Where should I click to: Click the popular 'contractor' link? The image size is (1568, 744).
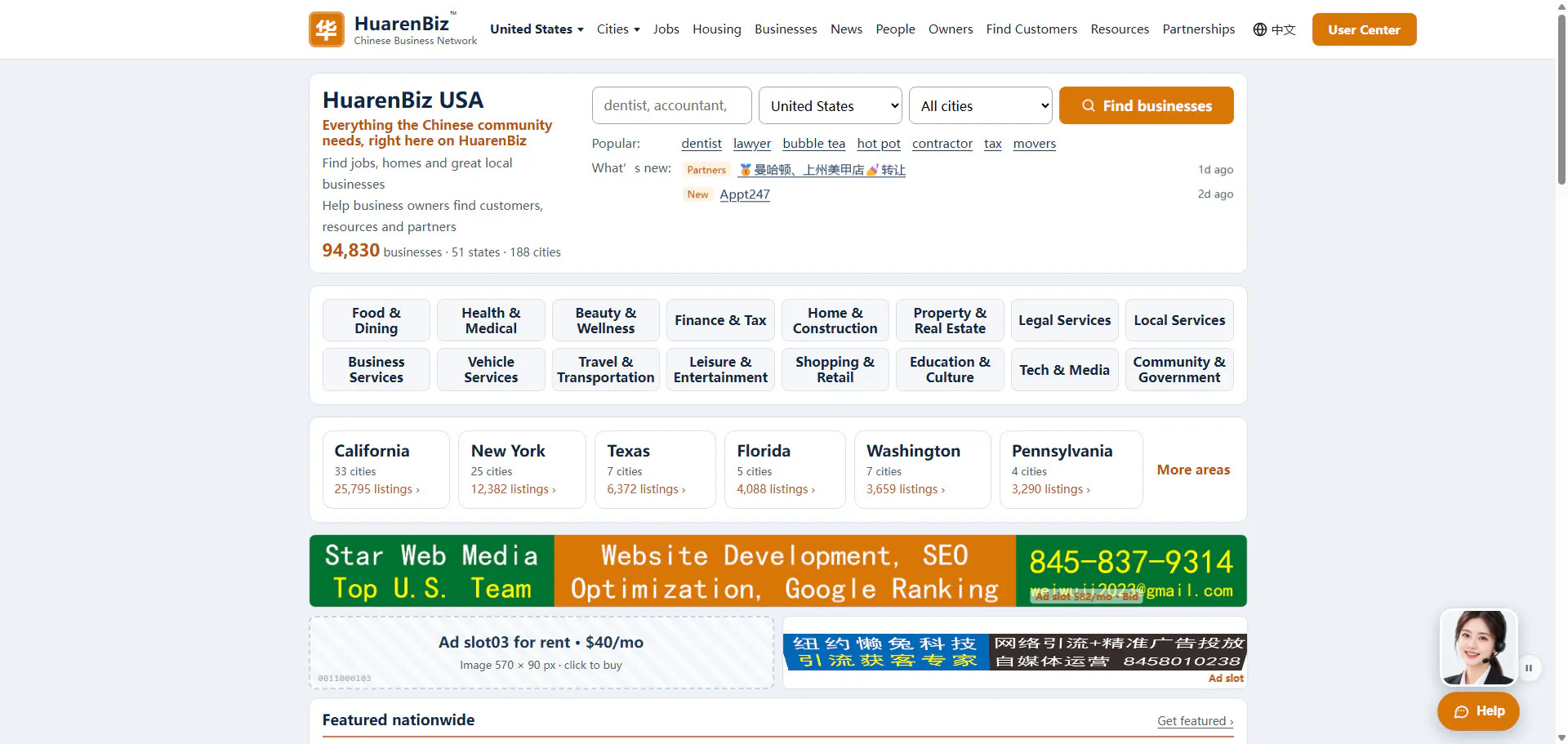942,144
